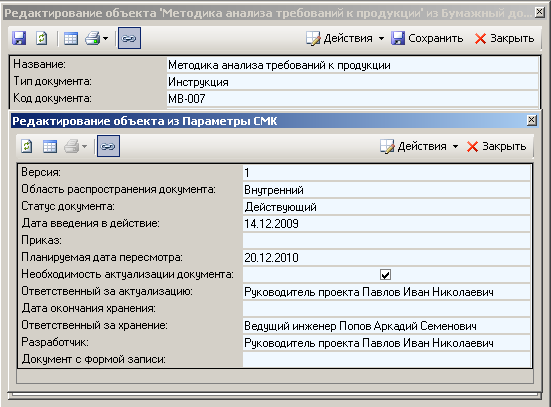Click the table grid icon in Параметры СМК toolbar
The height and width of the screenshot is (407, 551).
point(50,146)
